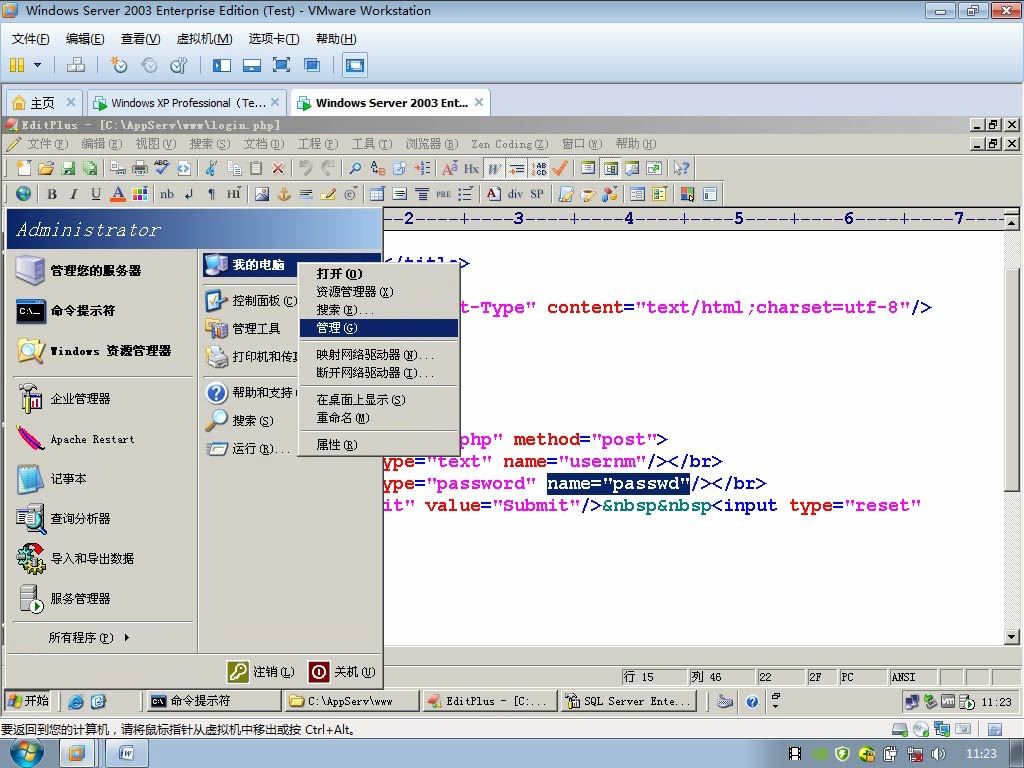Open 企业管理器 in Start menu
The image size is (1024, 768).
(x=101, y=398)
